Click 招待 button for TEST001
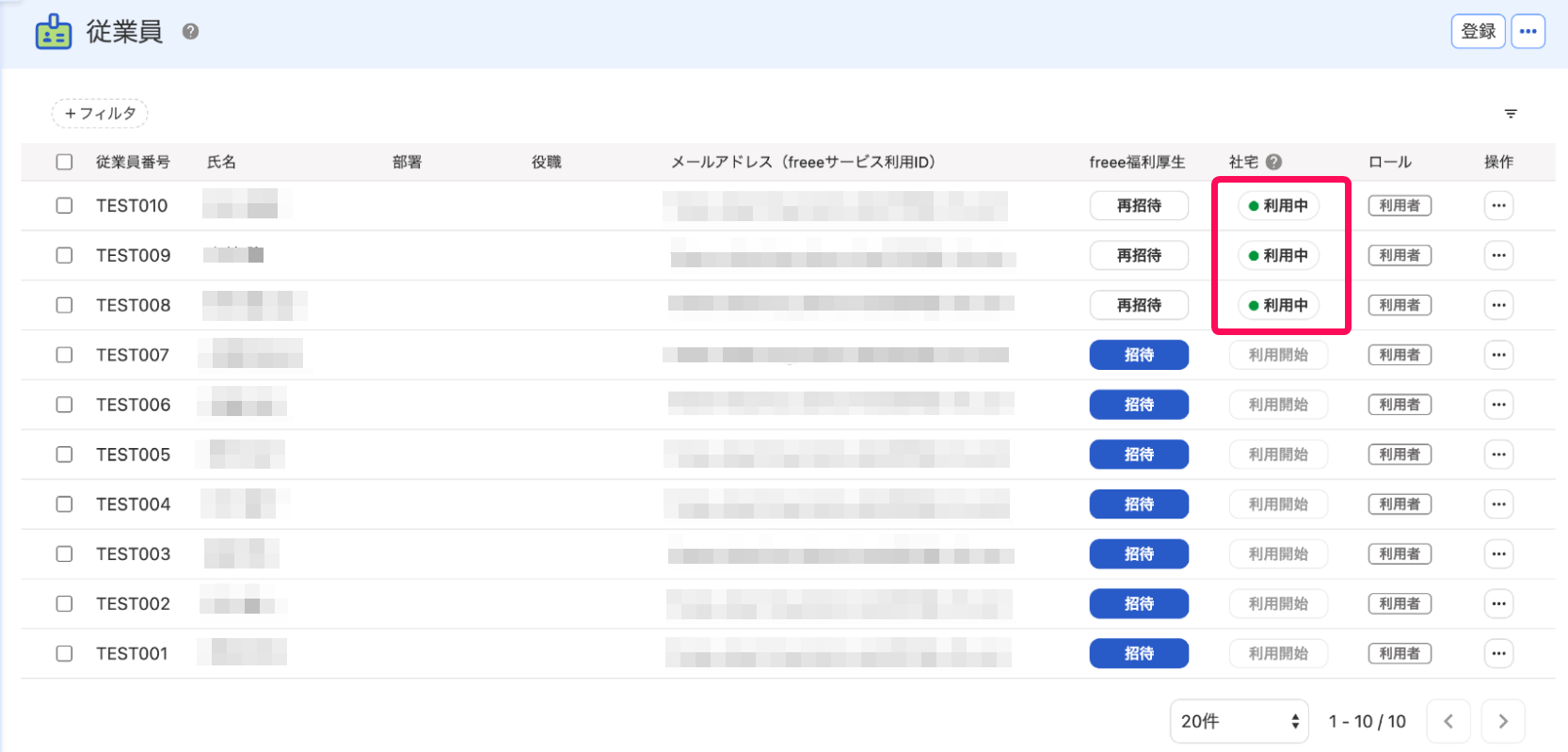This screenshot has width=1568, height=752. tap(1139, 653)
